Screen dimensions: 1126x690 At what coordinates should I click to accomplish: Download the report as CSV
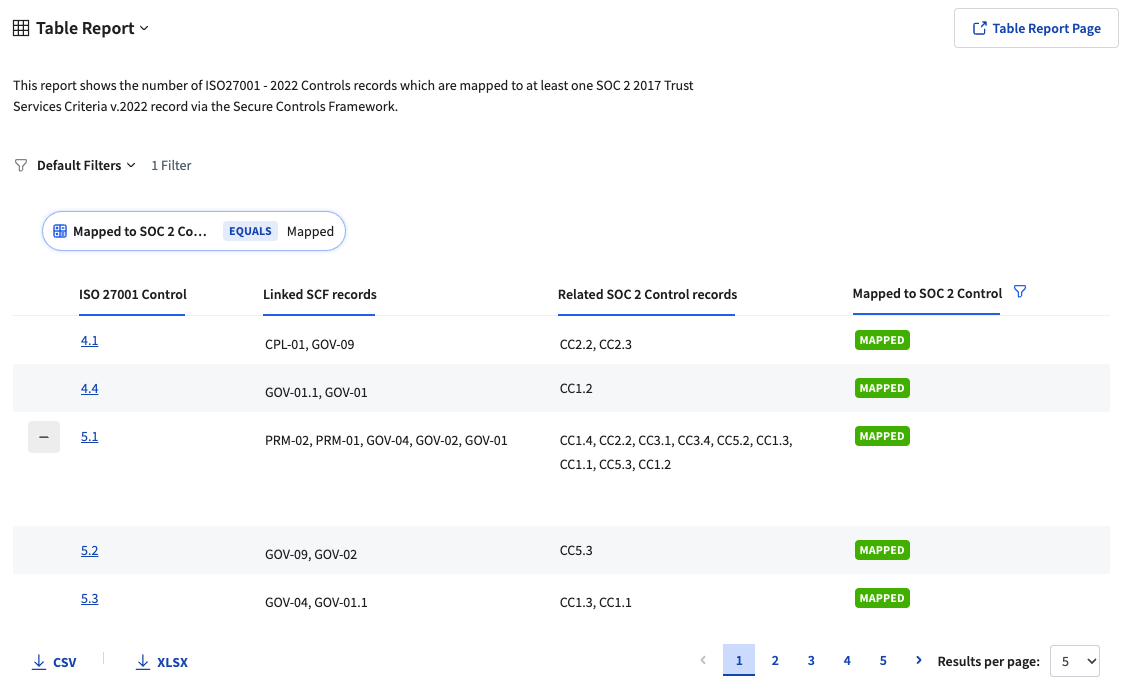[55, 662]
